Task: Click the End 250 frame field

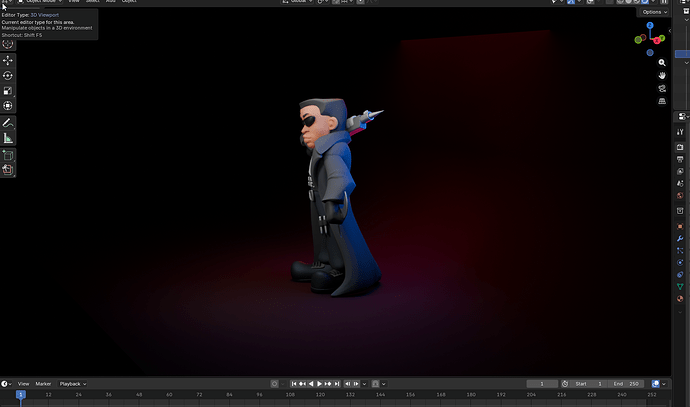Action: click(626, 384)
